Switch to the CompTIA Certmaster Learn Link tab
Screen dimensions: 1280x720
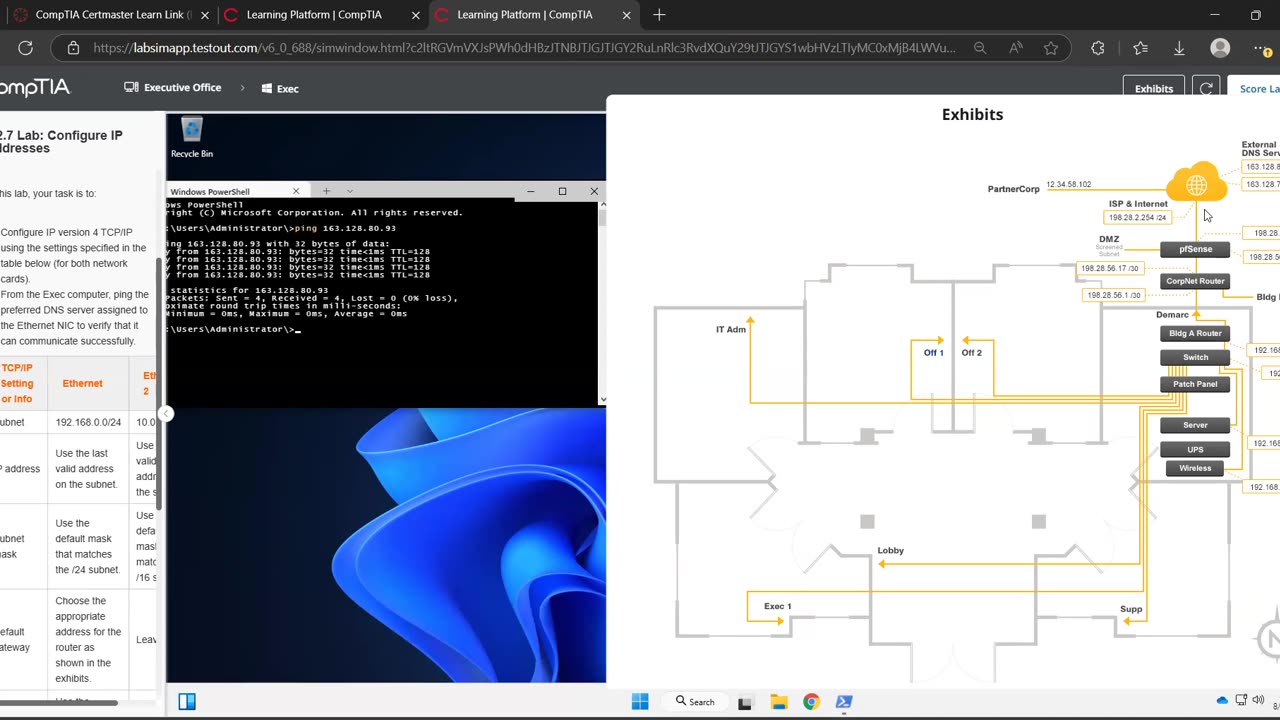[x=111, y=15]
